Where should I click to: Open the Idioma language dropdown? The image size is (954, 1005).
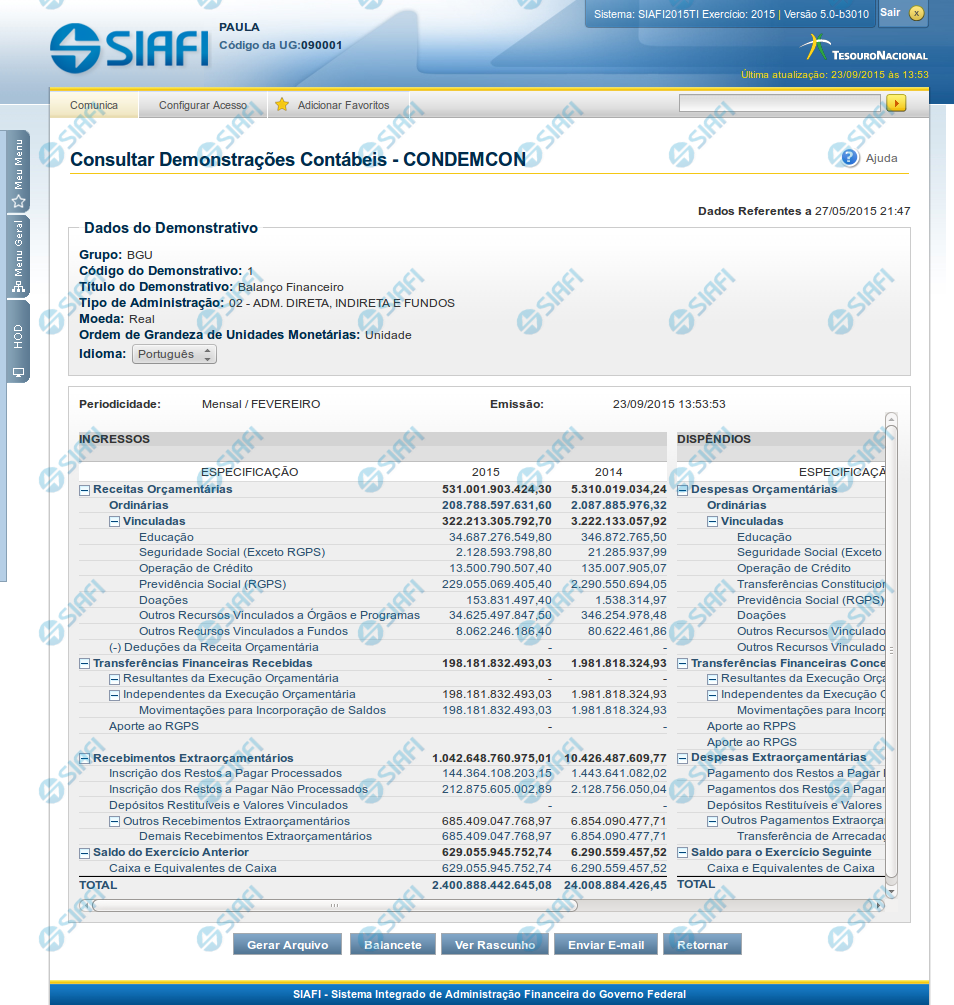coord(175,354)
